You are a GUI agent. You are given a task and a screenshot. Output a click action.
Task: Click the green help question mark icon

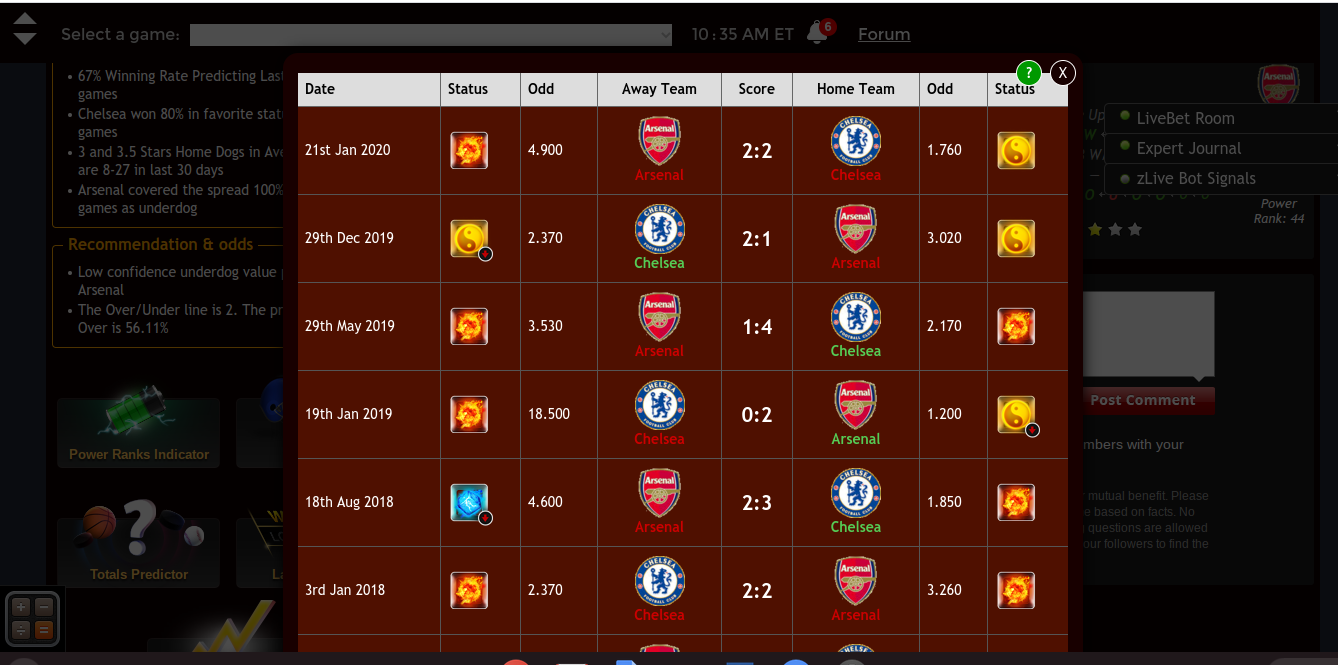[1029, 72]
